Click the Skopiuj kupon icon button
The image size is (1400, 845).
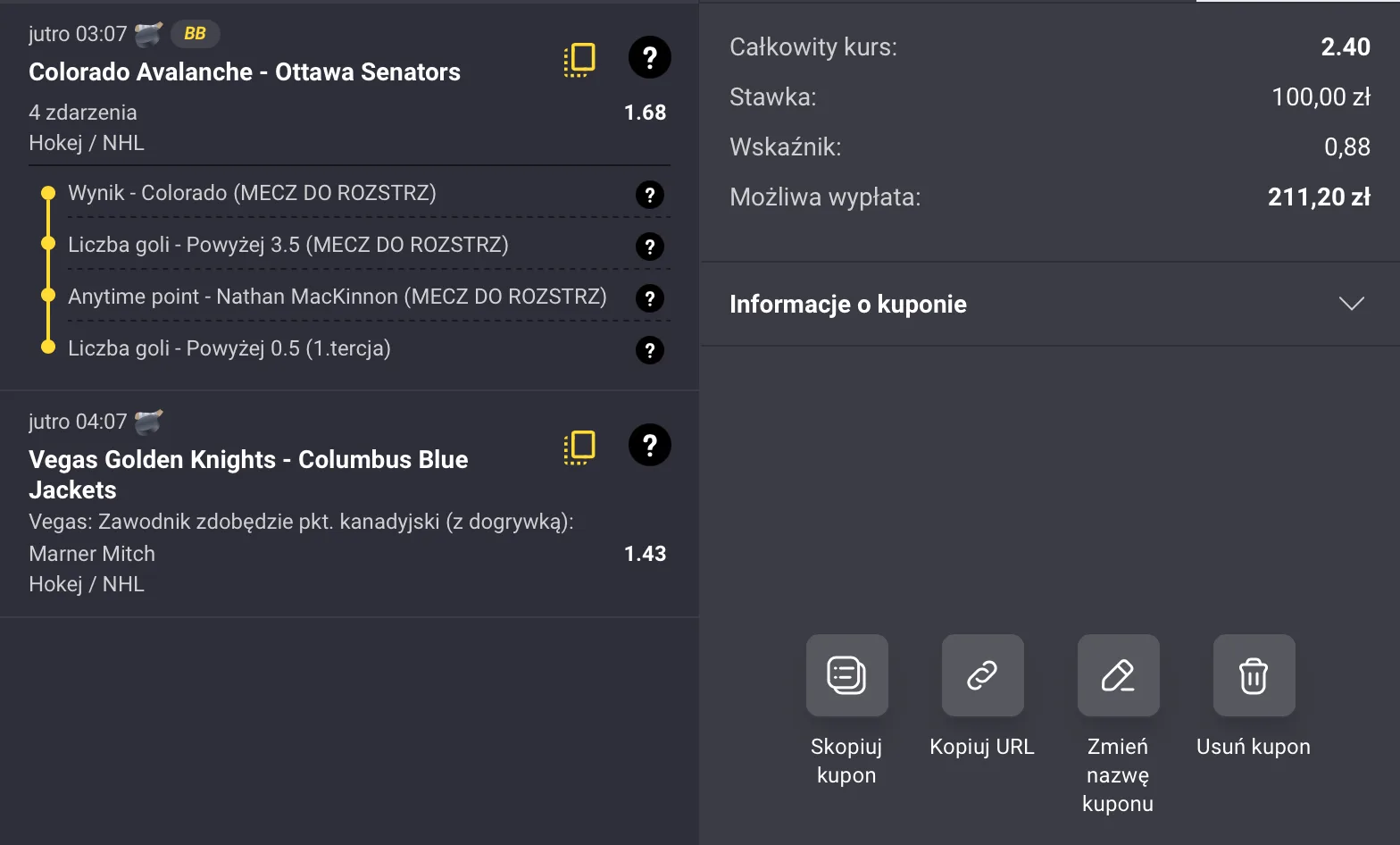pyautogui.click(x=846, y=675)
